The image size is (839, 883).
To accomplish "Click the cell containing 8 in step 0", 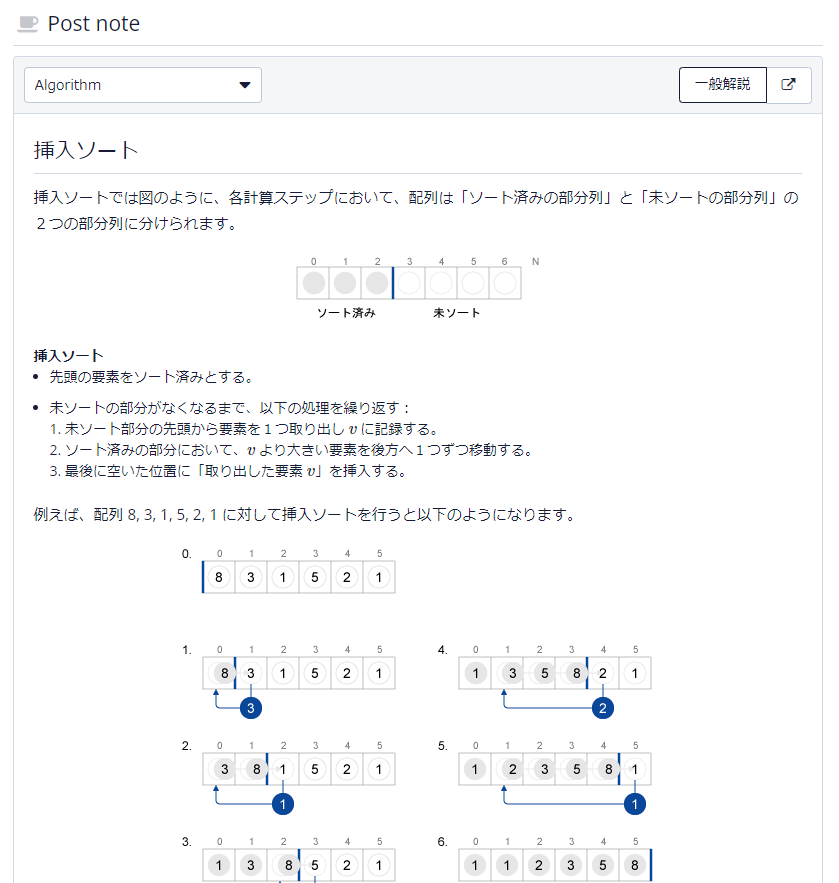I will point(218,577).
